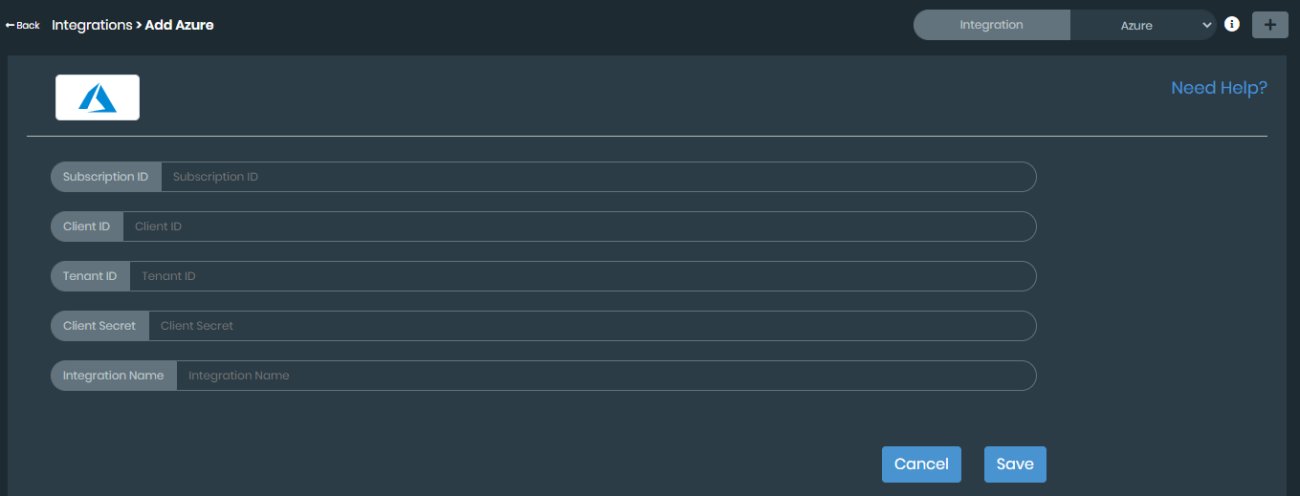Image resolution: width=1300 pixels, height=496 pixels.
Task: Expand the Azure dropdown selector
Action: tap(1144, 26)
